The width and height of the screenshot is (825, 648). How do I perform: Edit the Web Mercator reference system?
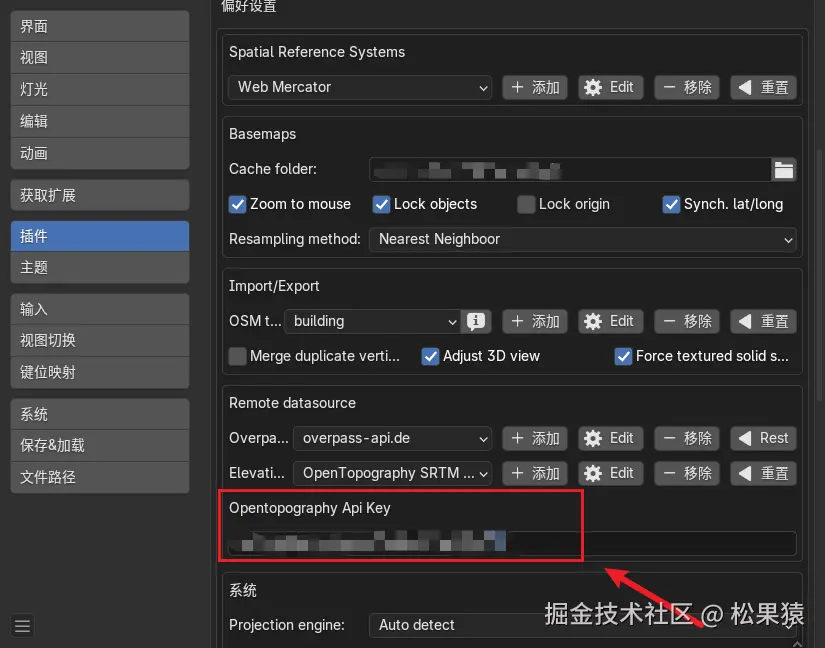click(x=610, y=87)
